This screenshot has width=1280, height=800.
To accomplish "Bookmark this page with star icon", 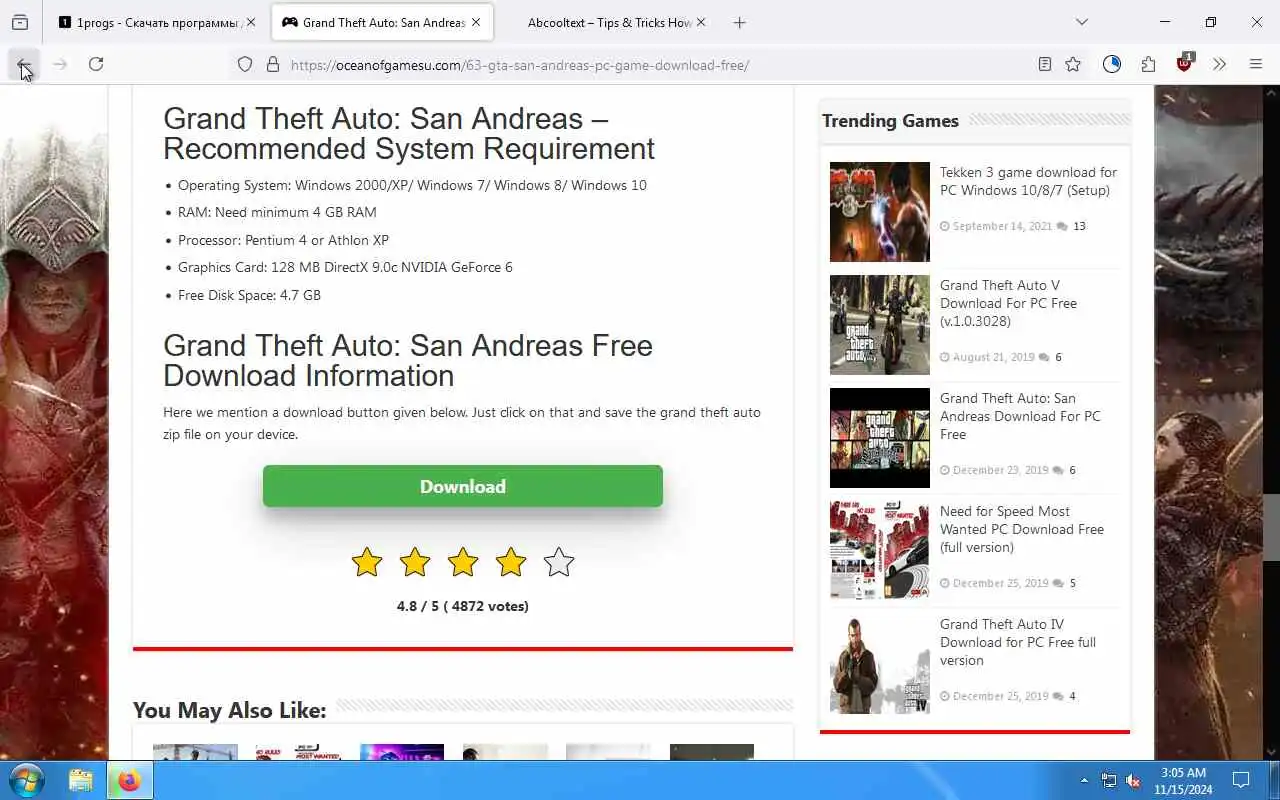I will (x=1073, y=64).
